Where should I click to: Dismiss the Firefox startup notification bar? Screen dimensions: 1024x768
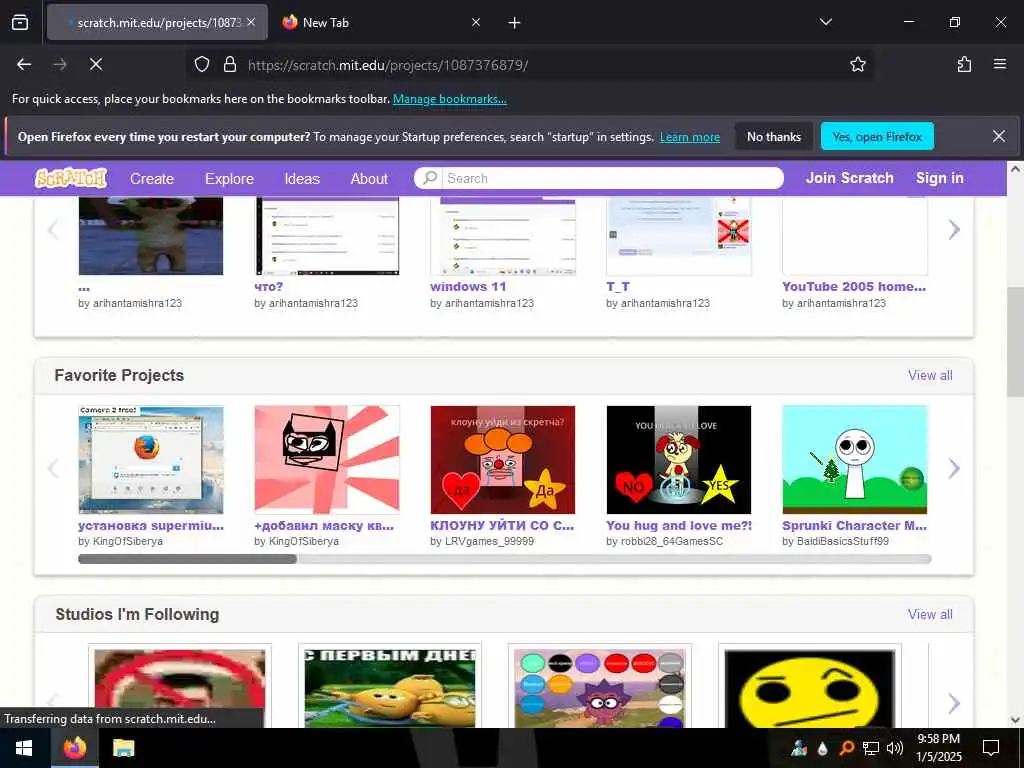pyautogui.click(x=999, y=136)
